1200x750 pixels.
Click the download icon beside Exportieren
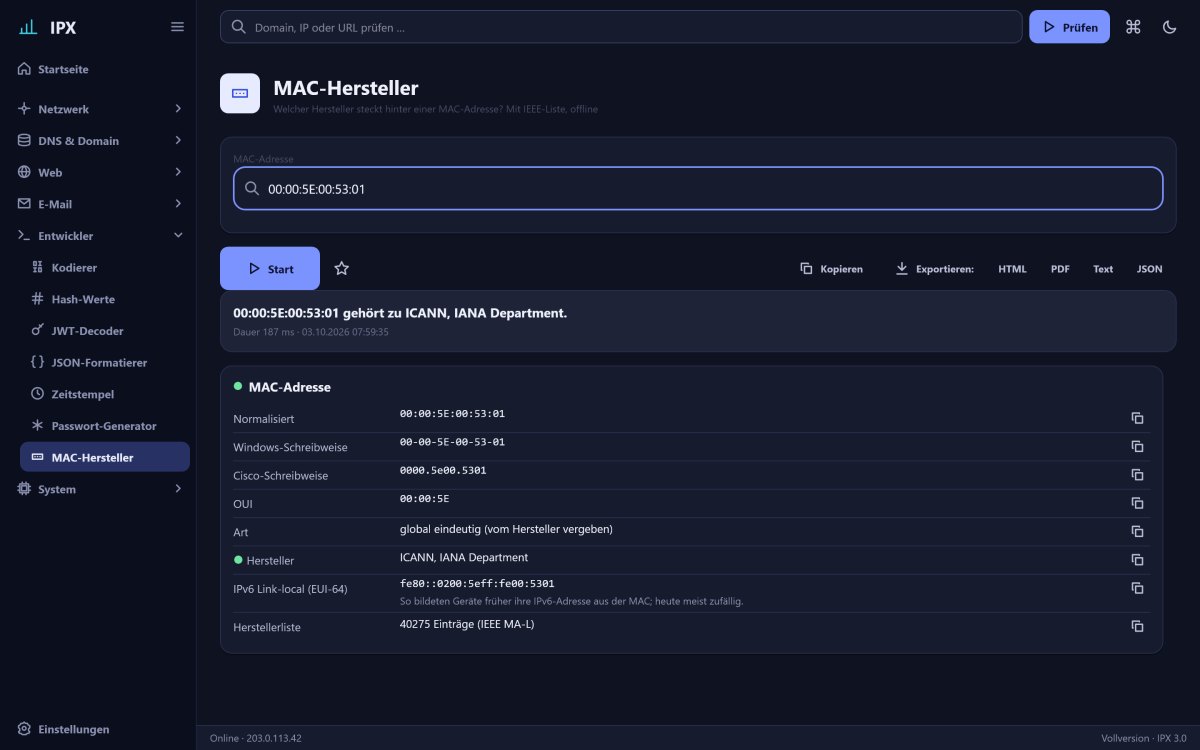901,268
